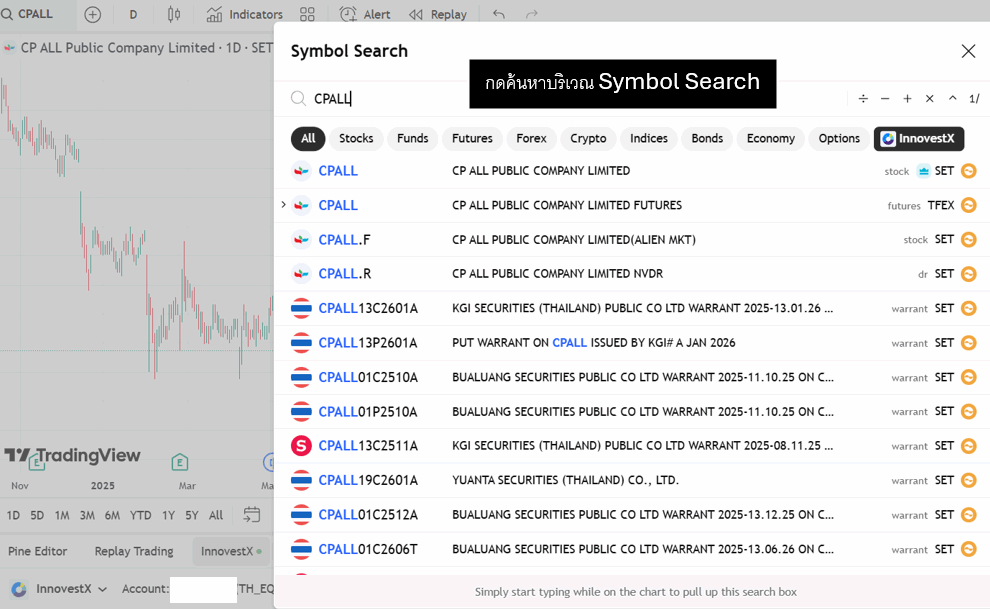Set chart range to 3M
Image resolution: width=990 pixels, height=609 pixels.
[87, 515]
